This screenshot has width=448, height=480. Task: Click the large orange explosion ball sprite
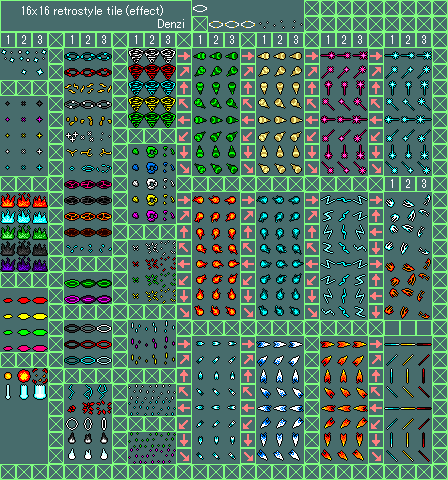point(24,376)
